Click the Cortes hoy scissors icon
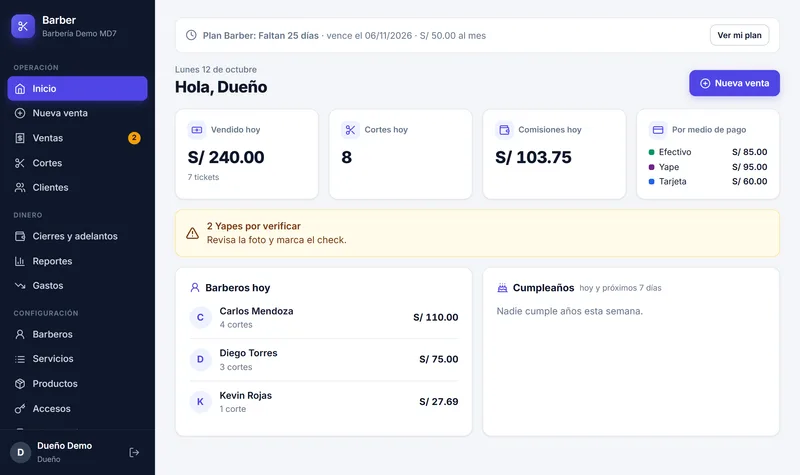Screen dimensions: 800x475 [351, 130]
